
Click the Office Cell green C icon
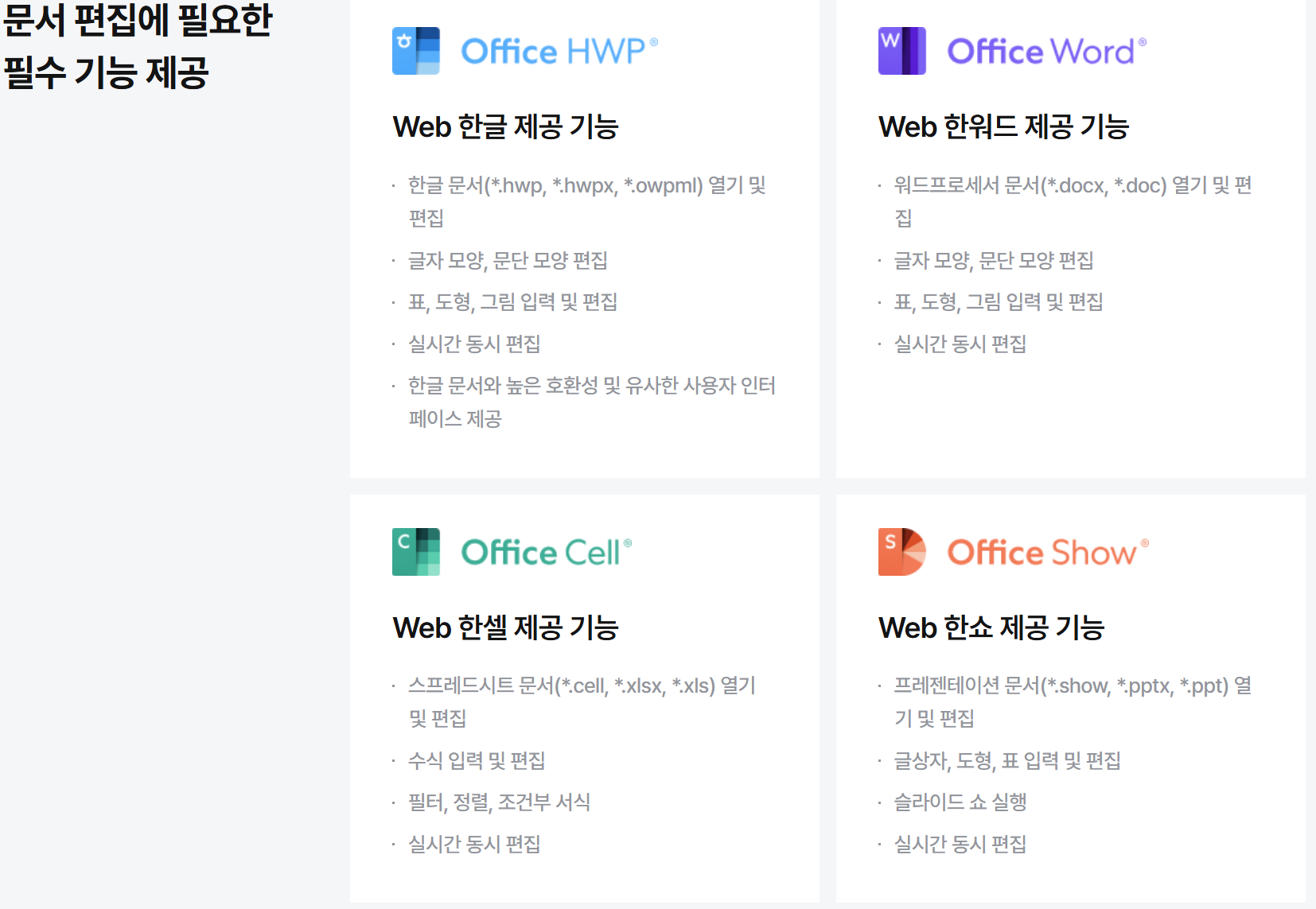[x=416, y=552]
